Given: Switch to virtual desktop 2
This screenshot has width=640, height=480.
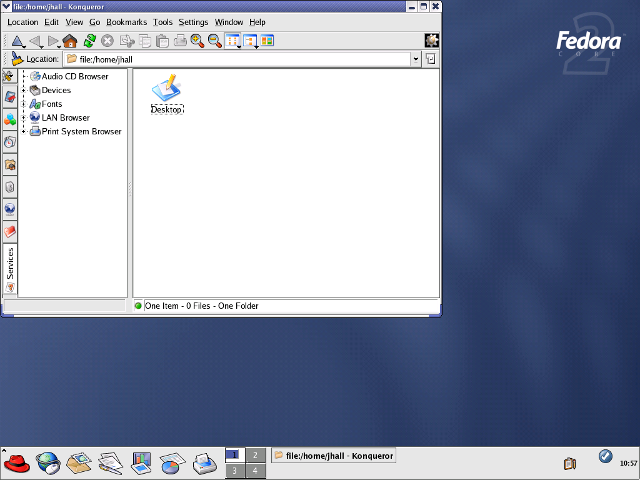Looking at the screenshot, I should pyautogui.click(x=256, y=455).
